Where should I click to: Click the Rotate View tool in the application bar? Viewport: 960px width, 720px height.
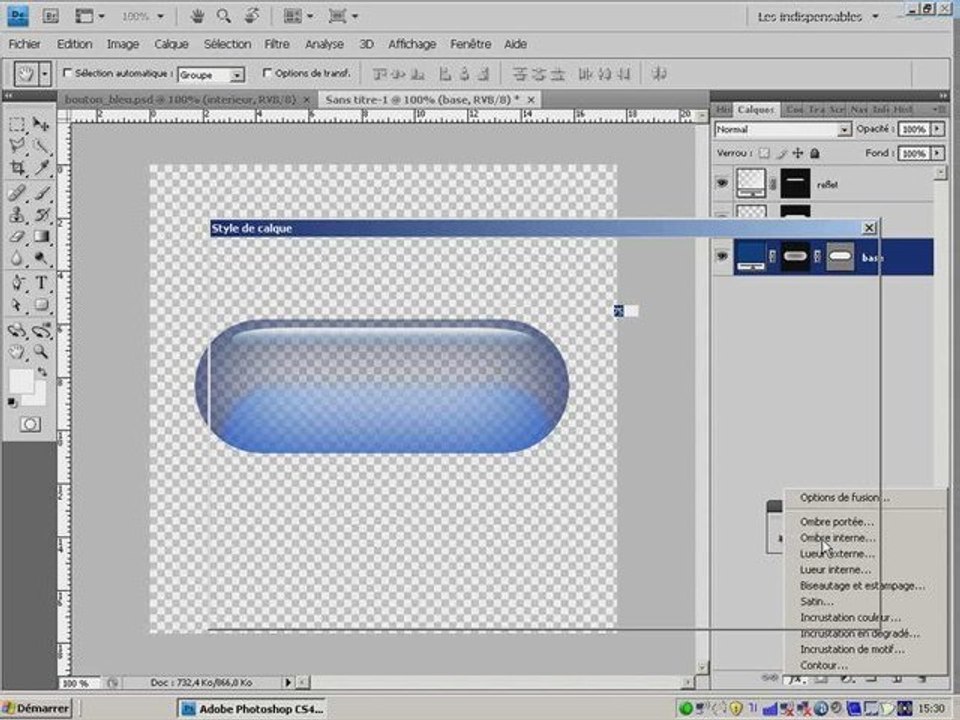pyautogui.click(x=251, y=17)
